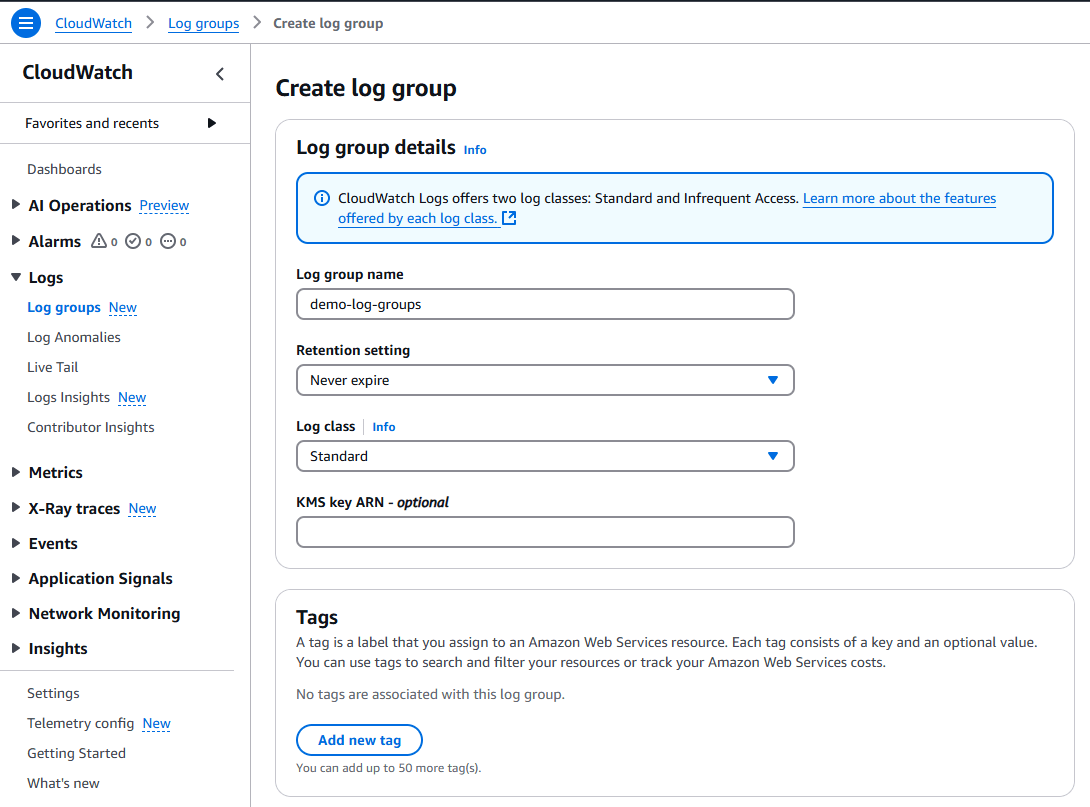Collapse the CloudWatch sidebar panel
Screen dimensions: 1090x807
219,73
